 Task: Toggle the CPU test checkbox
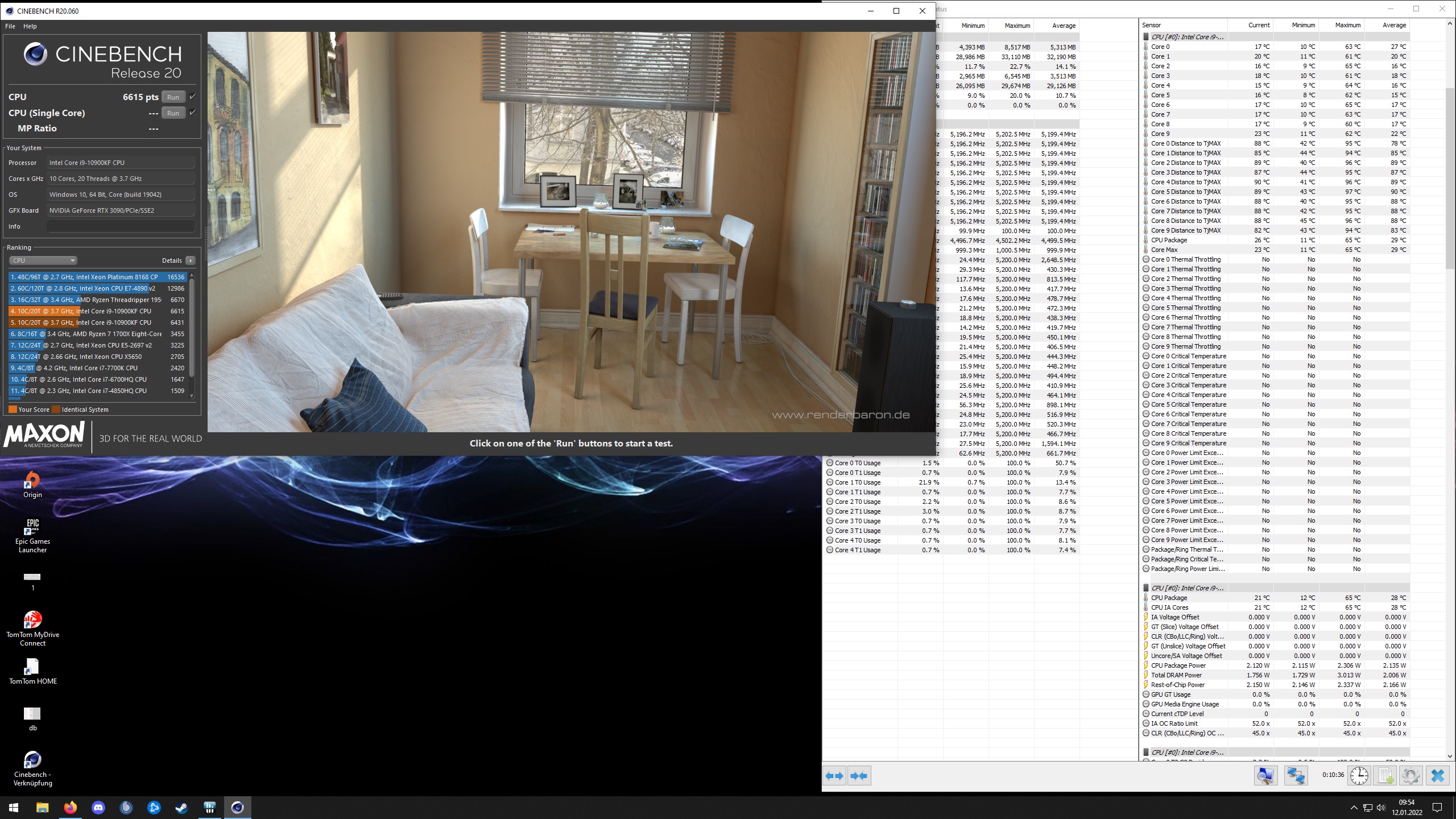[192, 97]
